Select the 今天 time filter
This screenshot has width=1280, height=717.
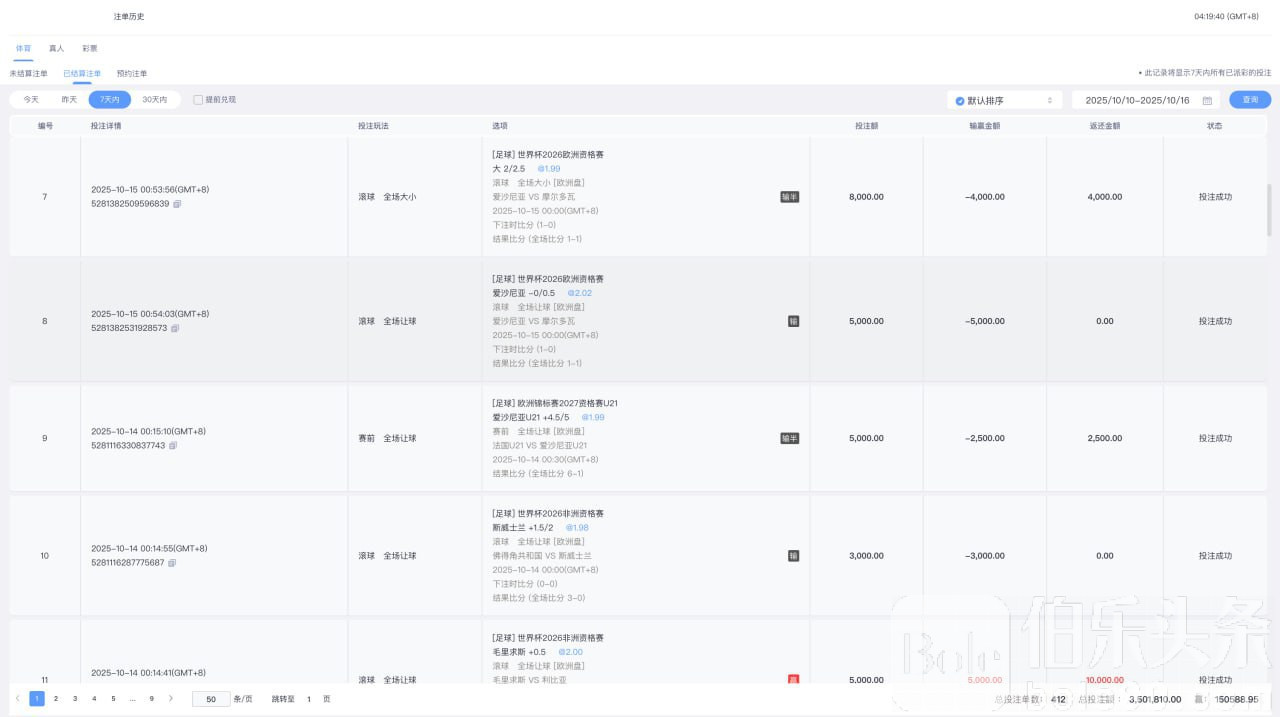click(31, 100)
